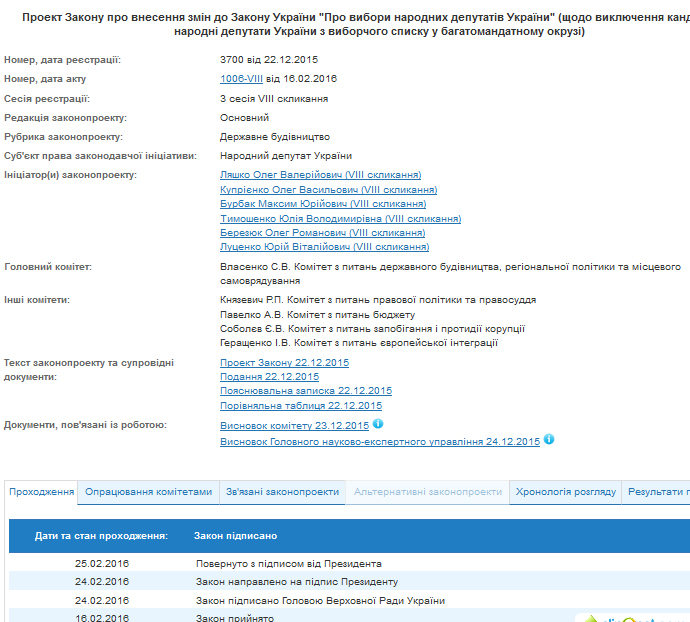The width and height of the screenshot is (690, 622).
Task: Open initiator Ляшко Олег Валерійович link
Action: click(x=320, y=175)
